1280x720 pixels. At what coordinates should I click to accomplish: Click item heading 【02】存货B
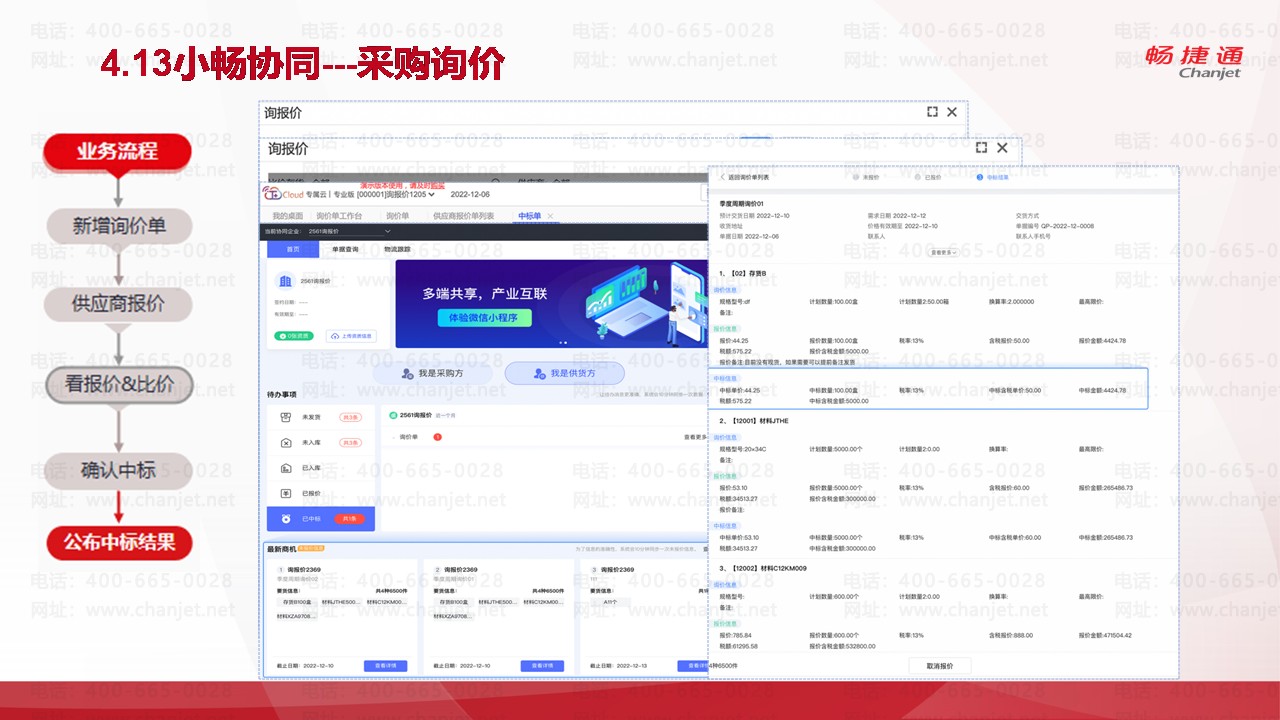coord(742,273)
